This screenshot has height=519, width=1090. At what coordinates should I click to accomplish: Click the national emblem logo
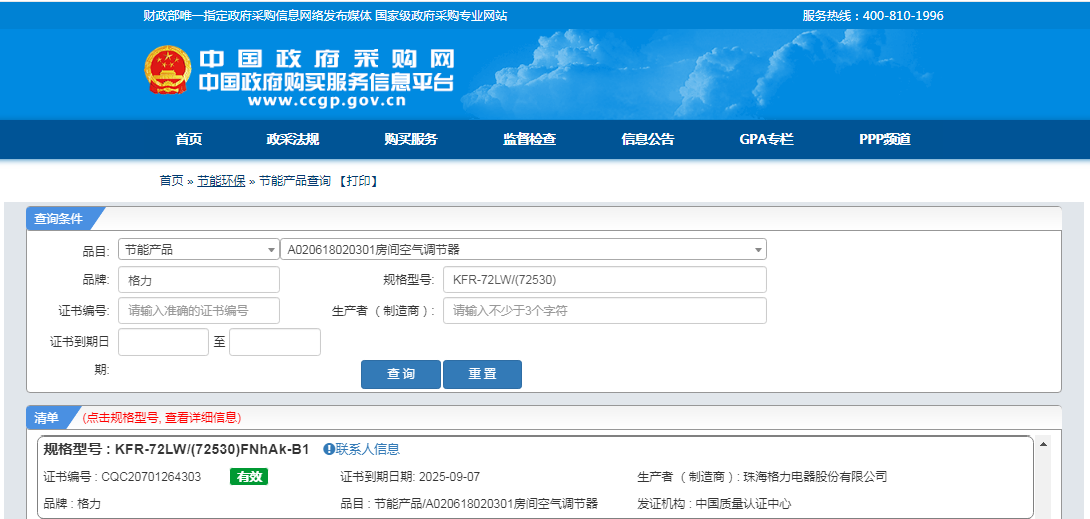pos(168,69)
